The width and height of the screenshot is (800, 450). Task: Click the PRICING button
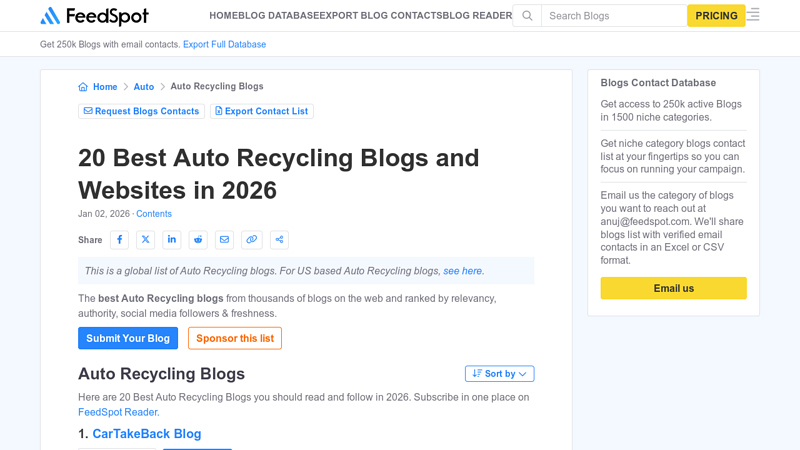[x=716, y=16]
